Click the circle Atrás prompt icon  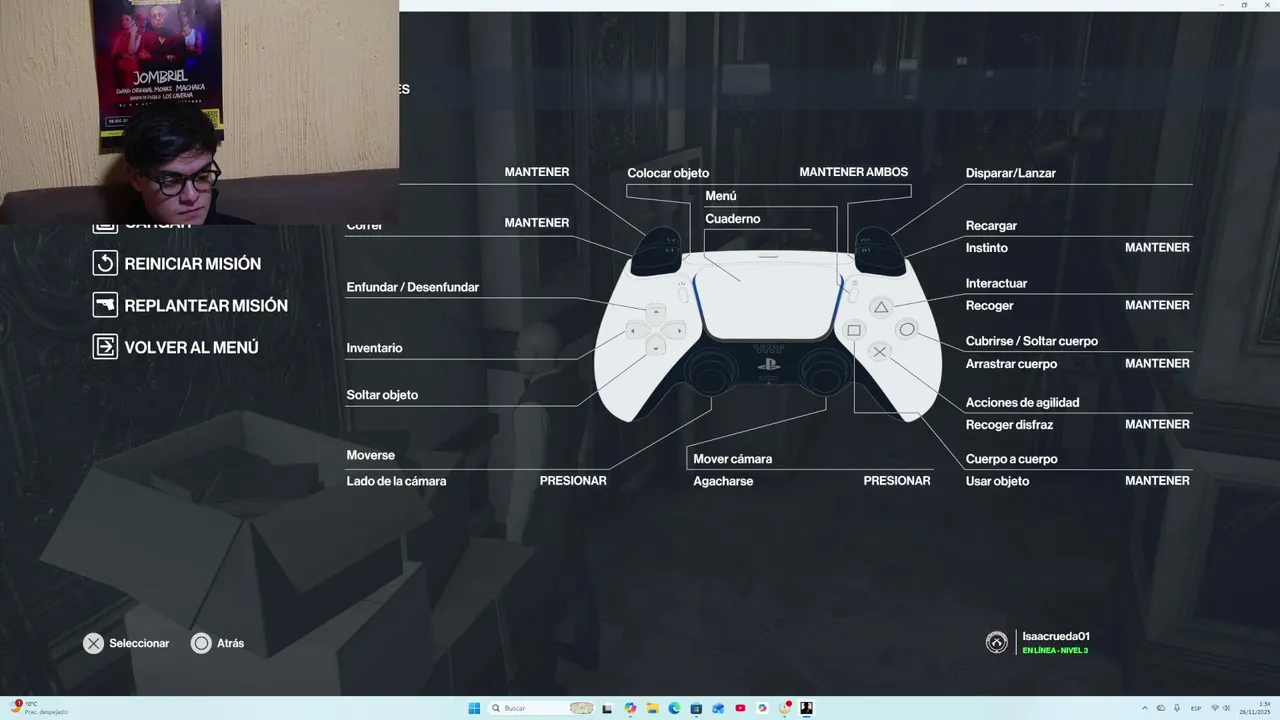[x=201, y=644]
